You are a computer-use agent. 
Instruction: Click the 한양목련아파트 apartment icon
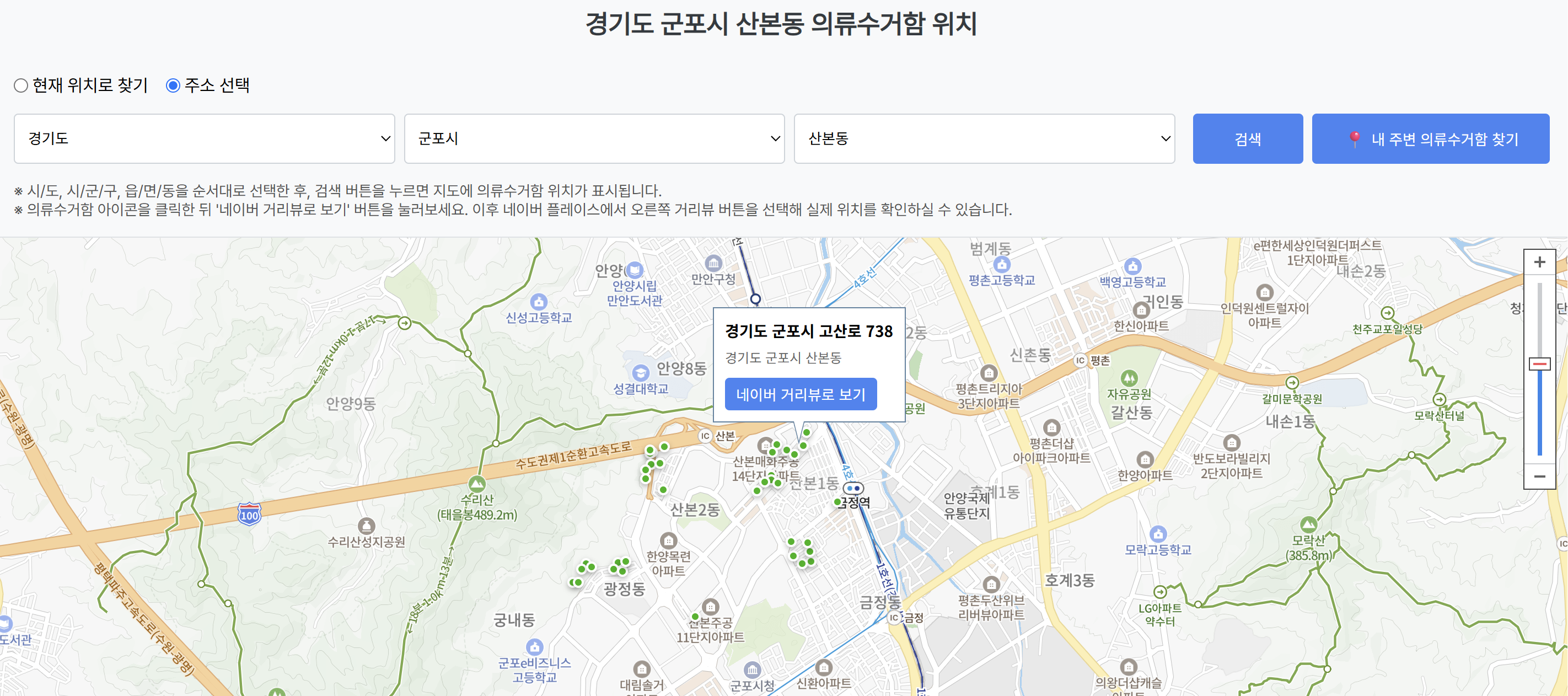pos(668,540)
